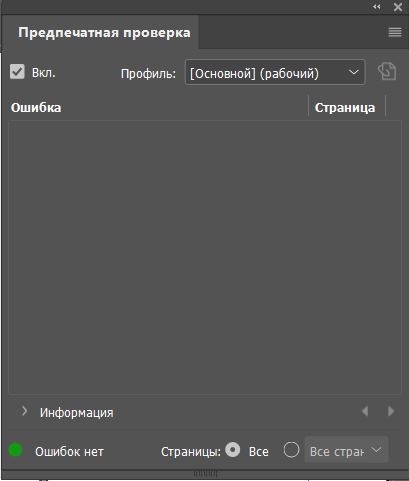Open the Профиль dropdown
This screenshot has width=409, height=481.
[275, 72]
